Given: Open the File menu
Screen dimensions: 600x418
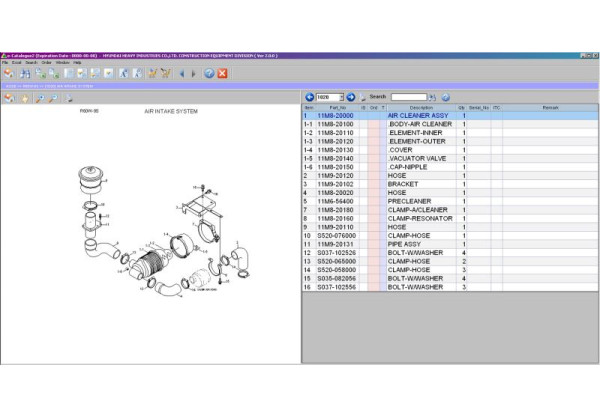Looking at the screenshot, I should pos(5,62).
